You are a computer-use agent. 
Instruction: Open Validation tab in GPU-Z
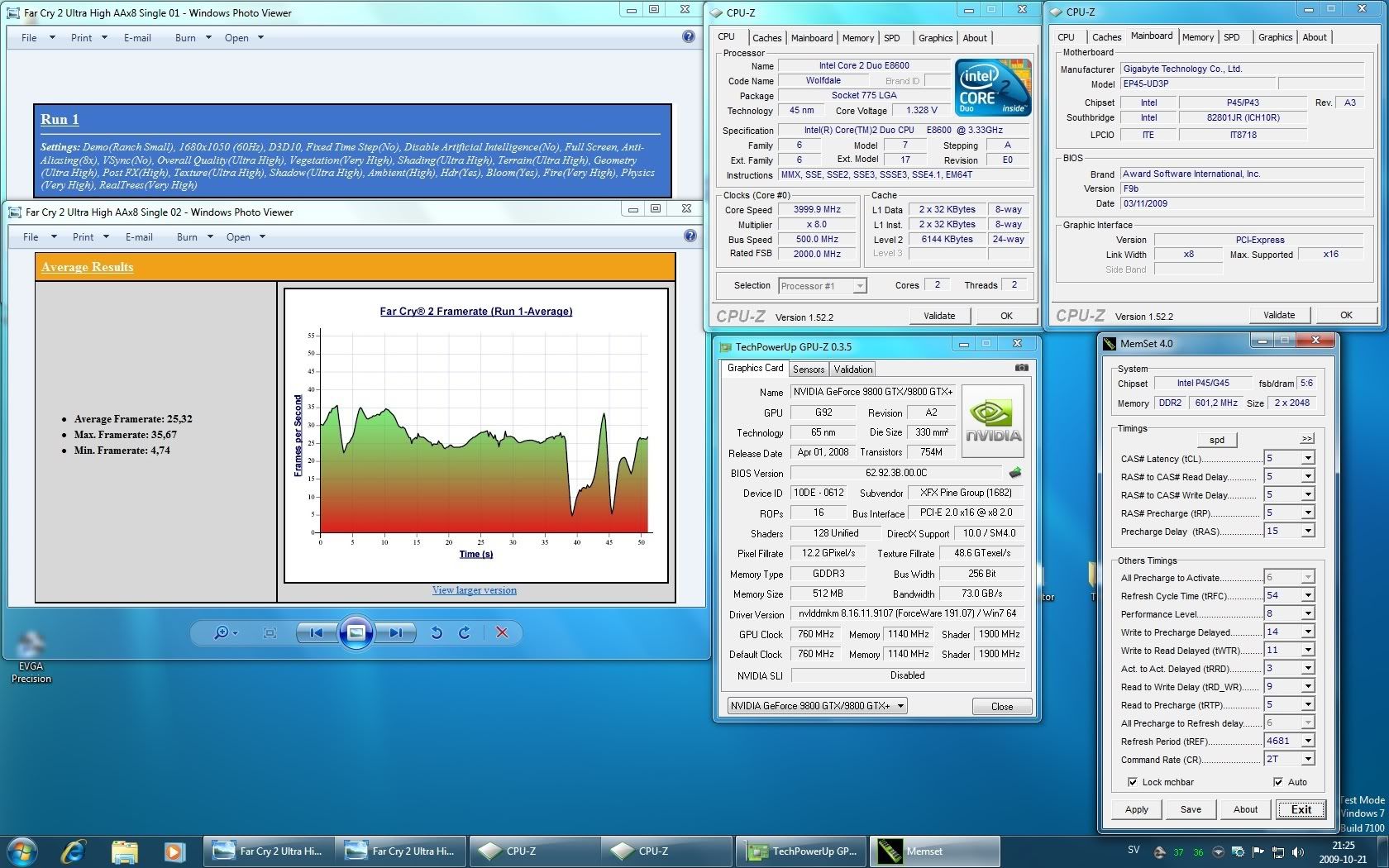point(852,370)
